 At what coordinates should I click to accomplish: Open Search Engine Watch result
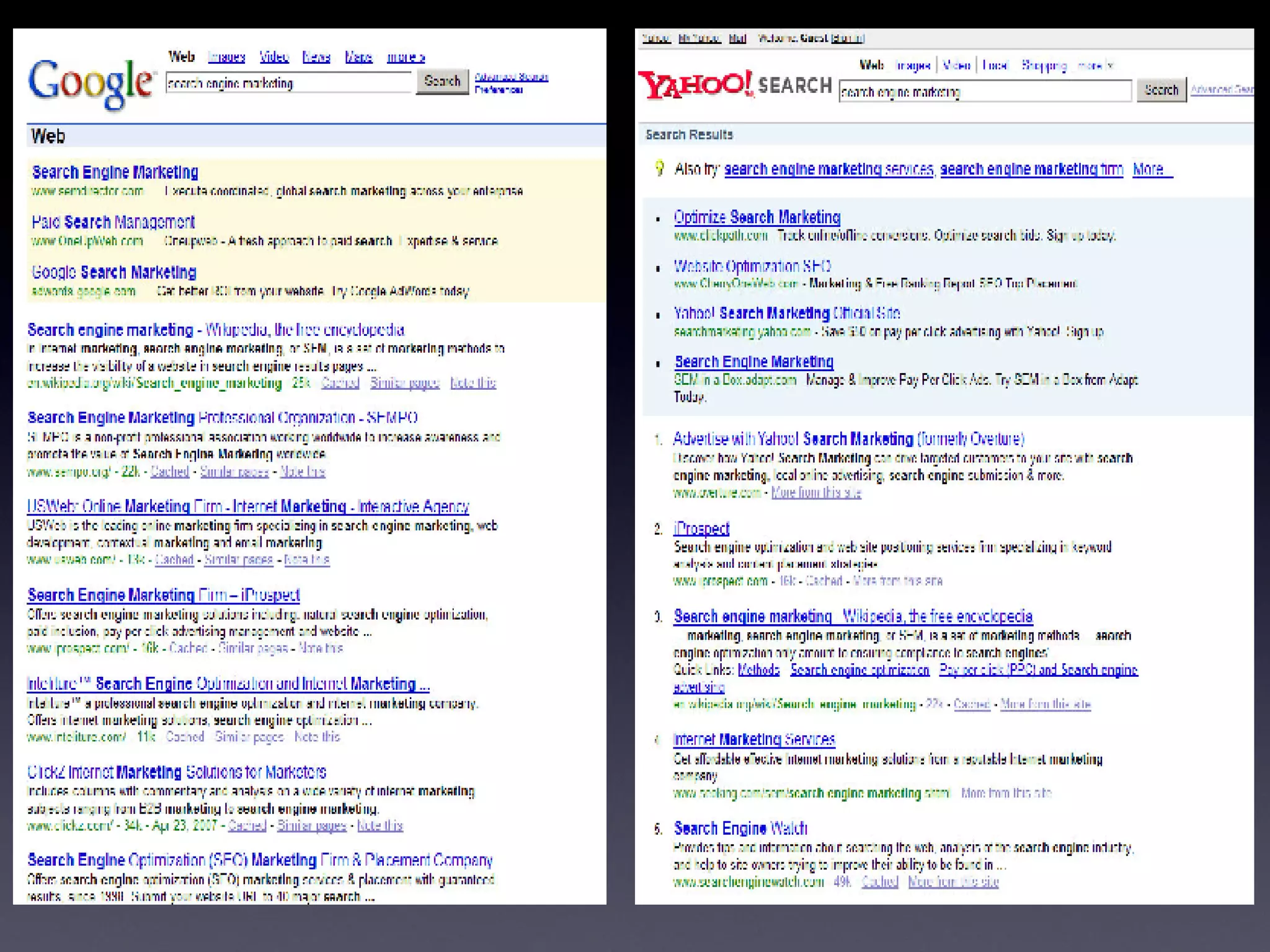click(740, 829)
